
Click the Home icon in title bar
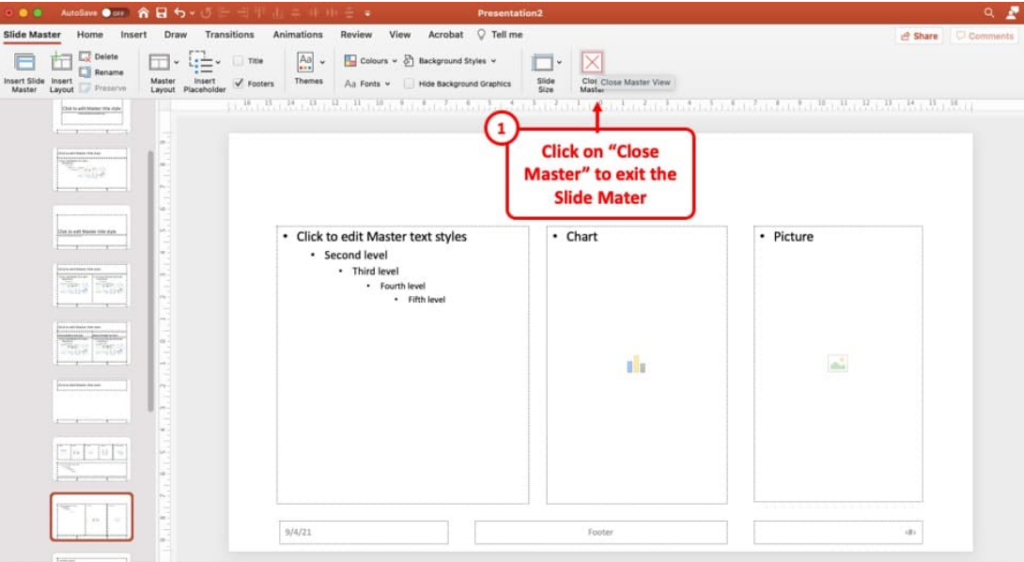pyautogui.click(x=143, y=13)
